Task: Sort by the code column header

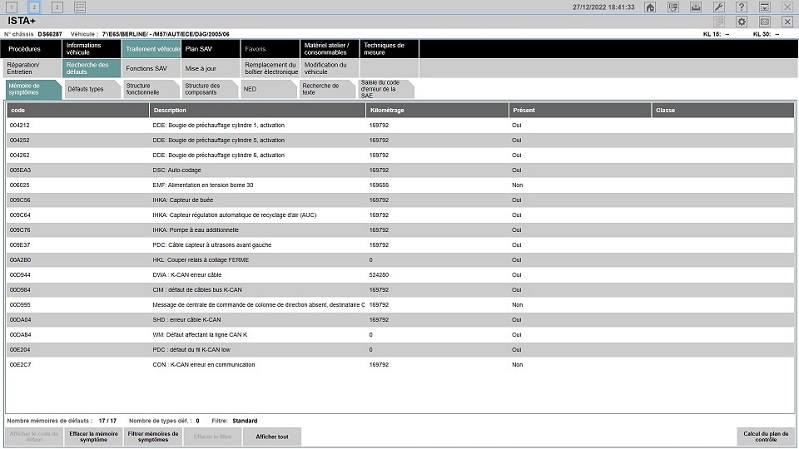Action: tap(77, 110)
